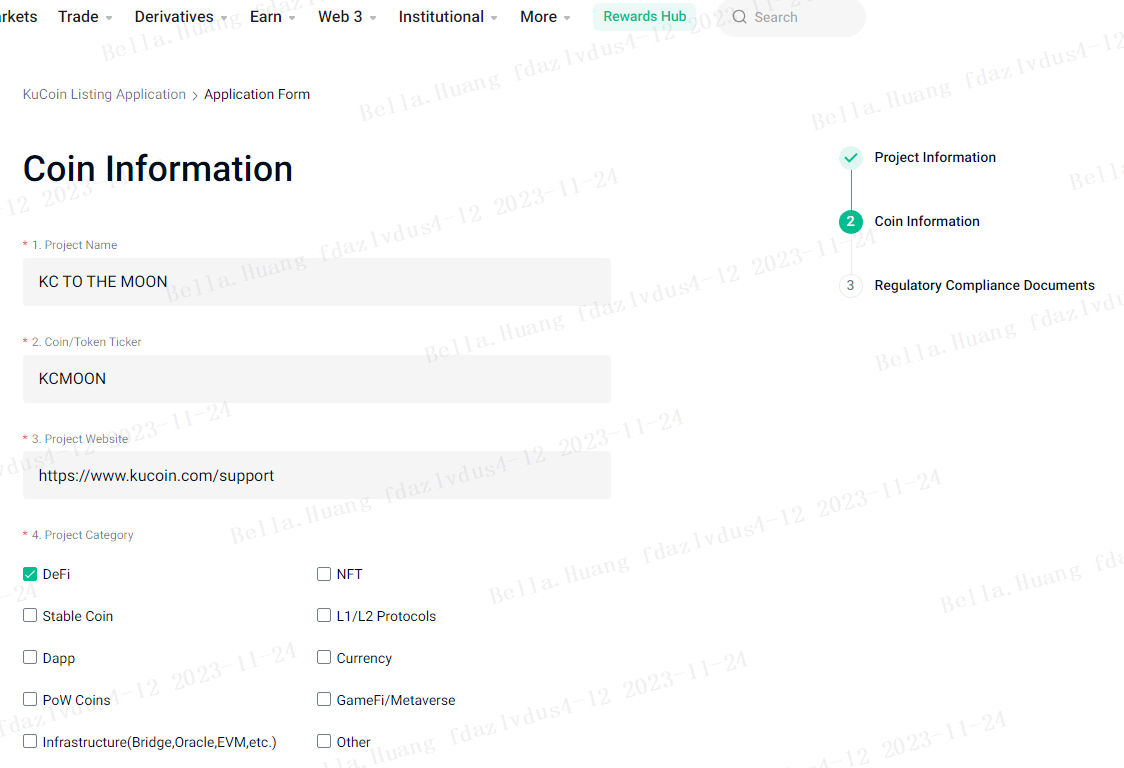Expand the Trade dropdown arrow

[109, 18]
